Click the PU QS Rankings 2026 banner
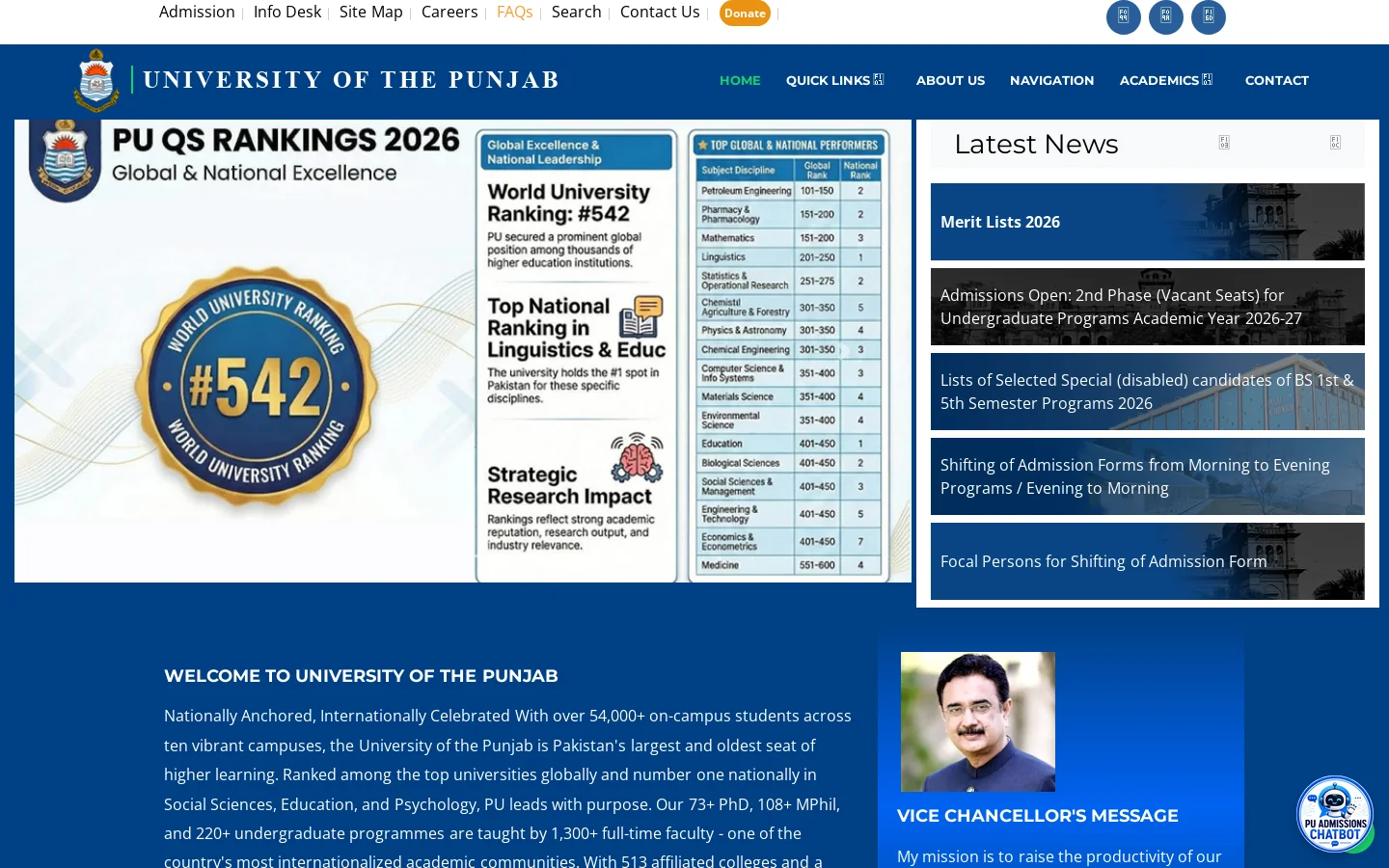 tap(463, 351)
